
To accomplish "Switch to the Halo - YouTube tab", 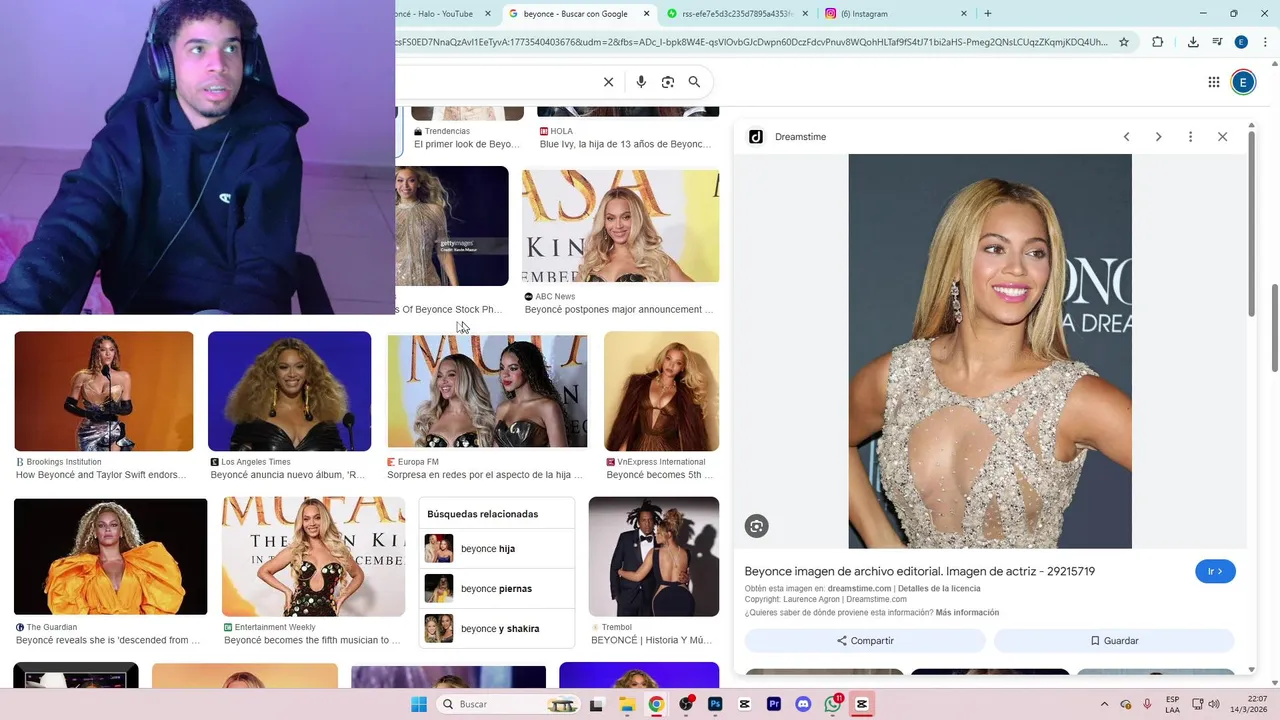I will tap(440, 14).
